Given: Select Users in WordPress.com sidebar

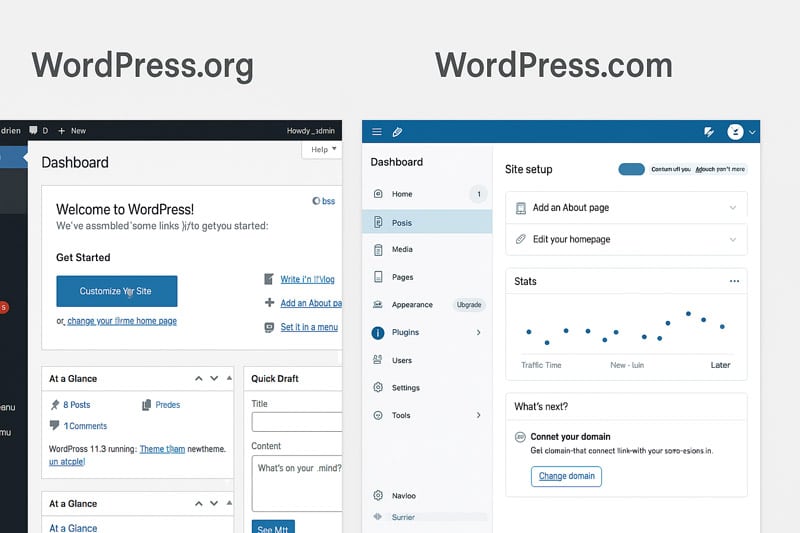Looking at the screenshot, I should [427, 360].
